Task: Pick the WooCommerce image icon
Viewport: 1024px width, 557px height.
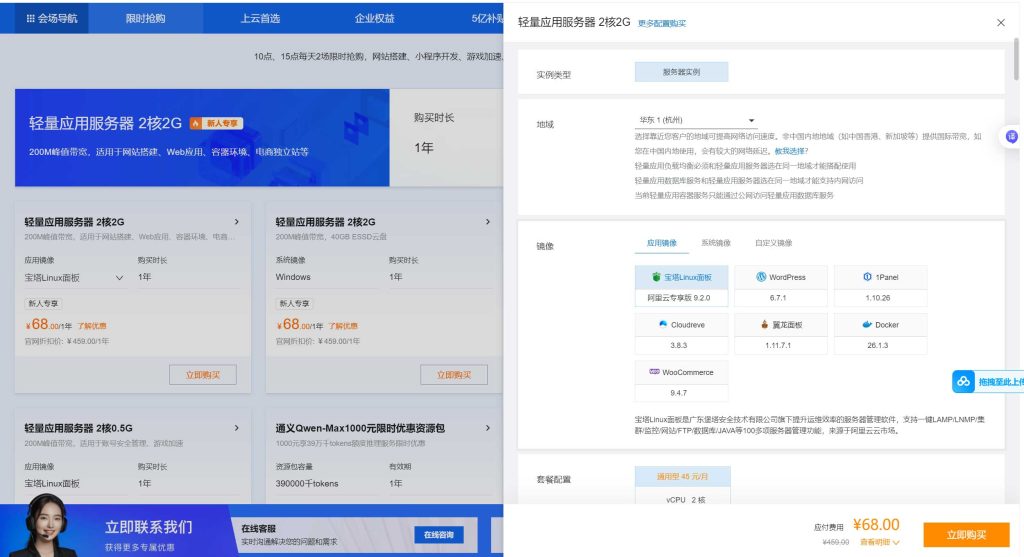Action: (654, 372)
